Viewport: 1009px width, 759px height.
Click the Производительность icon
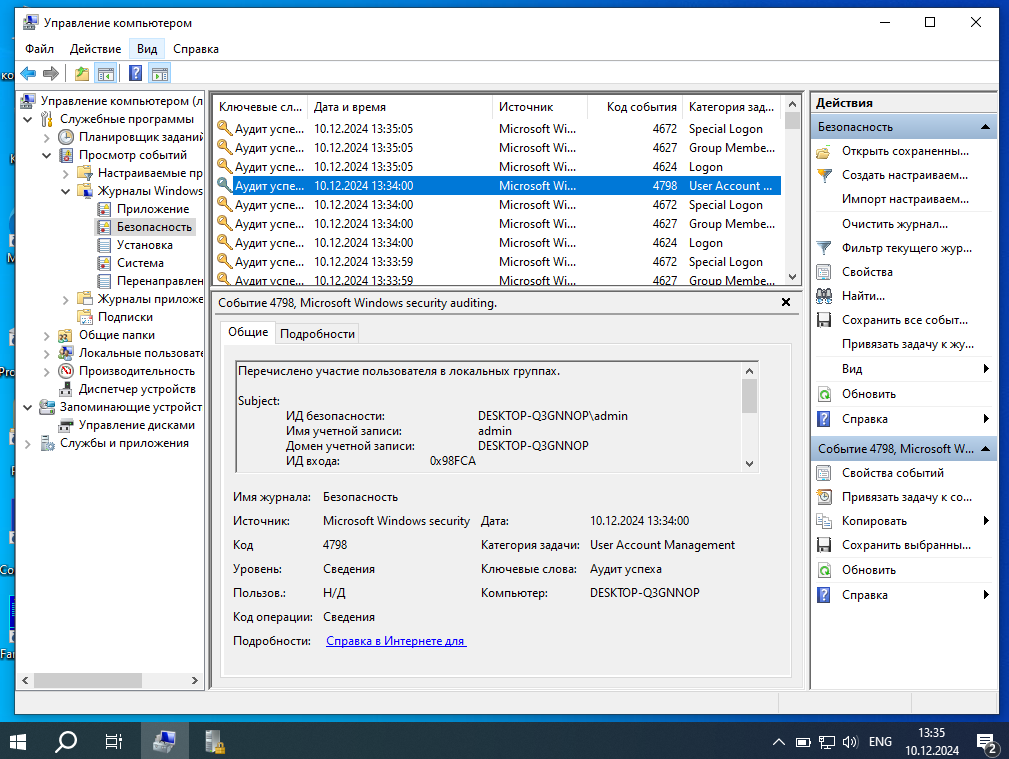click(66, 371)
